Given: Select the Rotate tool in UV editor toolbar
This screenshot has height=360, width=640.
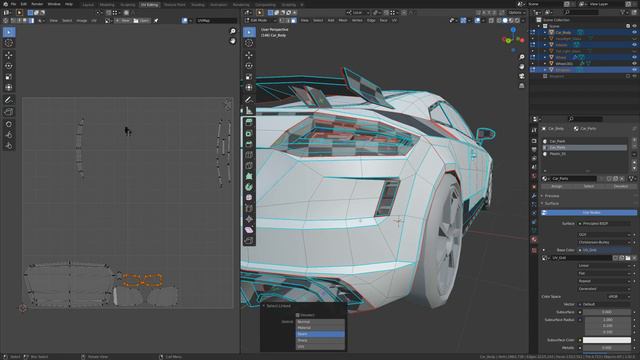Looking at the screenshot, I should (9, 66).
